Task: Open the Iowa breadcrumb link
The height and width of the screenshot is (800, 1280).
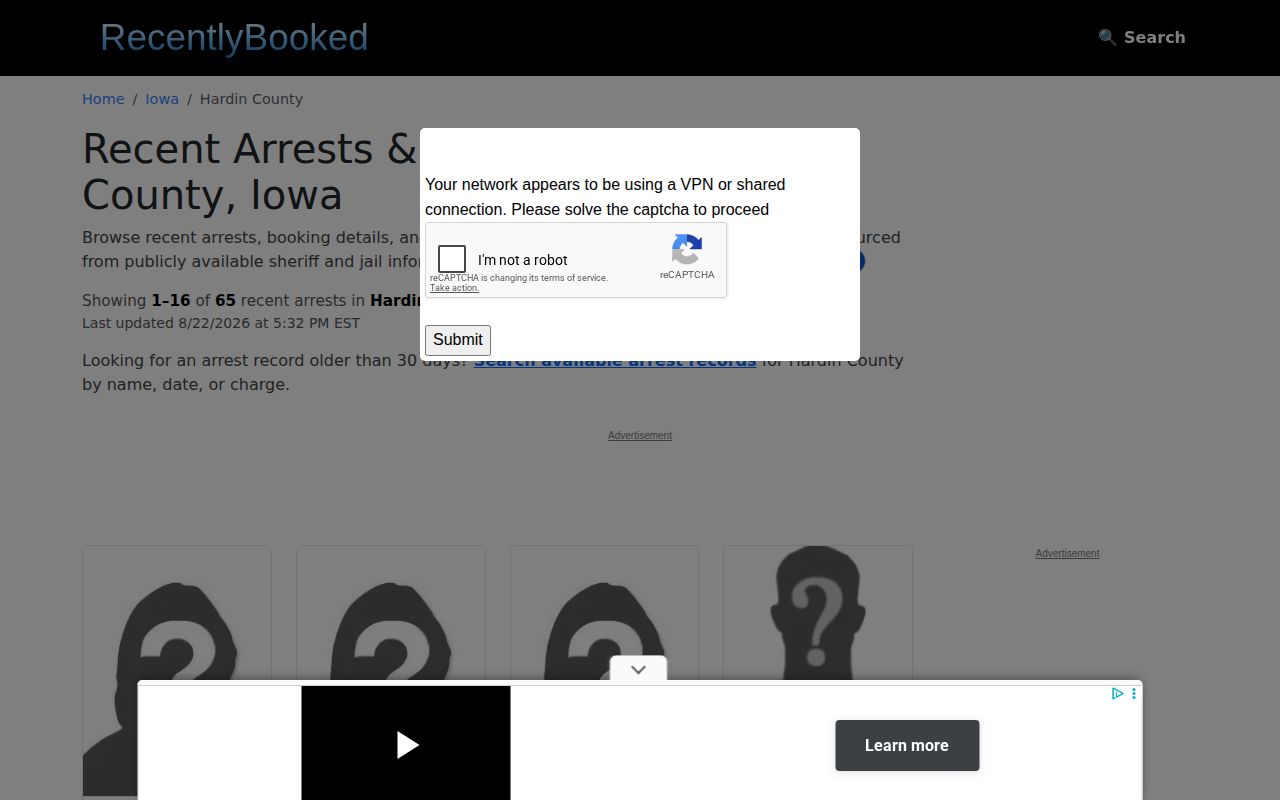Action: pos(162,99)
